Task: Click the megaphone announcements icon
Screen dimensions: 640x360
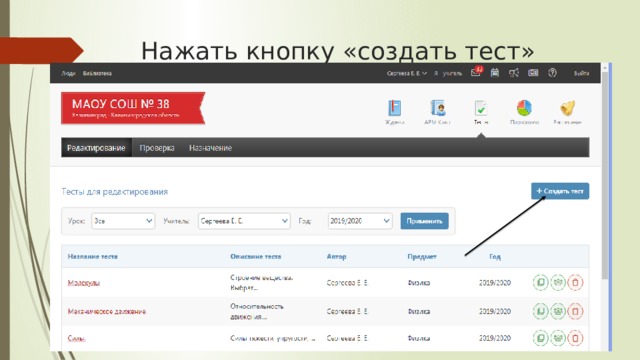Action: tap(513, 73)
